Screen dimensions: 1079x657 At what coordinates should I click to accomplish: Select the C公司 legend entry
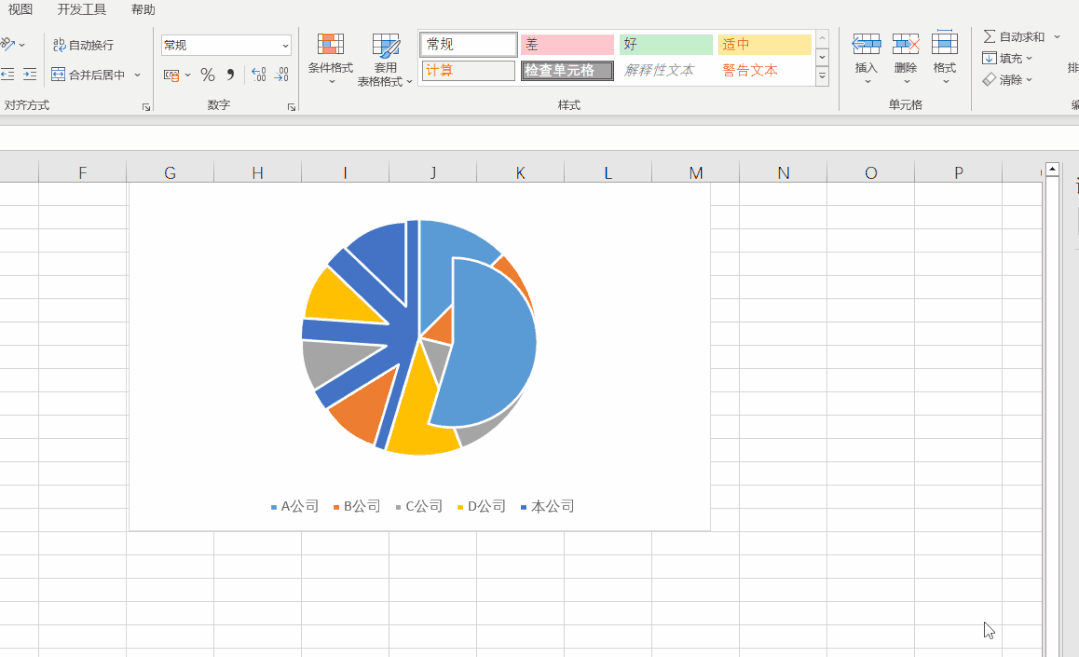[x=419, y=506]
